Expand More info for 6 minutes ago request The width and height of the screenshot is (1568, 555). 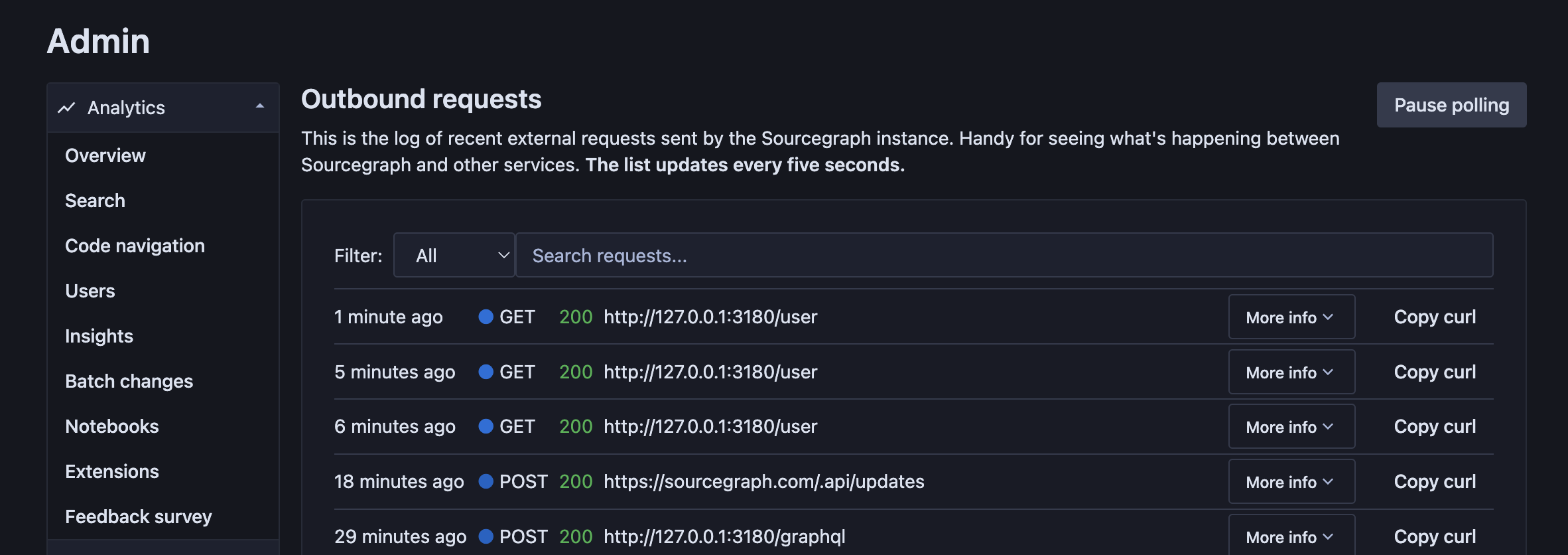[x=1291, y=427]
